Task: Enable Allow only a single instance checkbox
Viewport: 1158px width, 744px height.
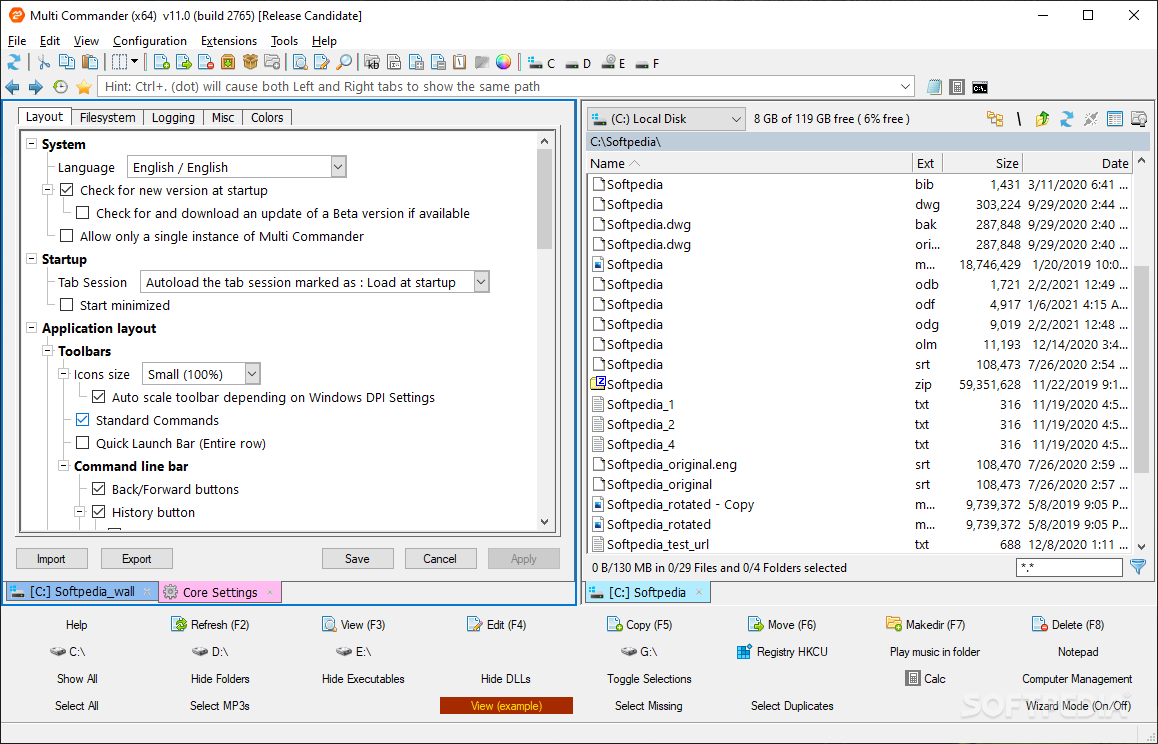Action: tap(66, 236)
